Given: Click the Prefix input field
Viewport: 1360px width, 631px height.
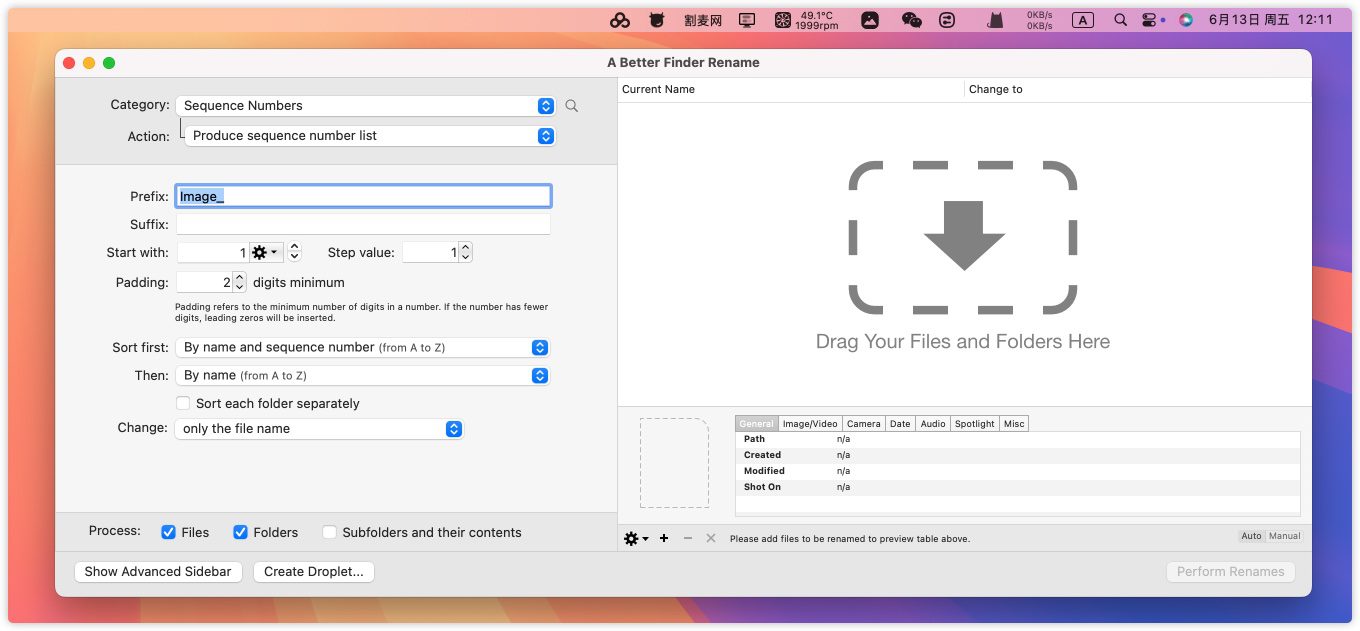Looking at the screenshot, I should click(363, 196).
